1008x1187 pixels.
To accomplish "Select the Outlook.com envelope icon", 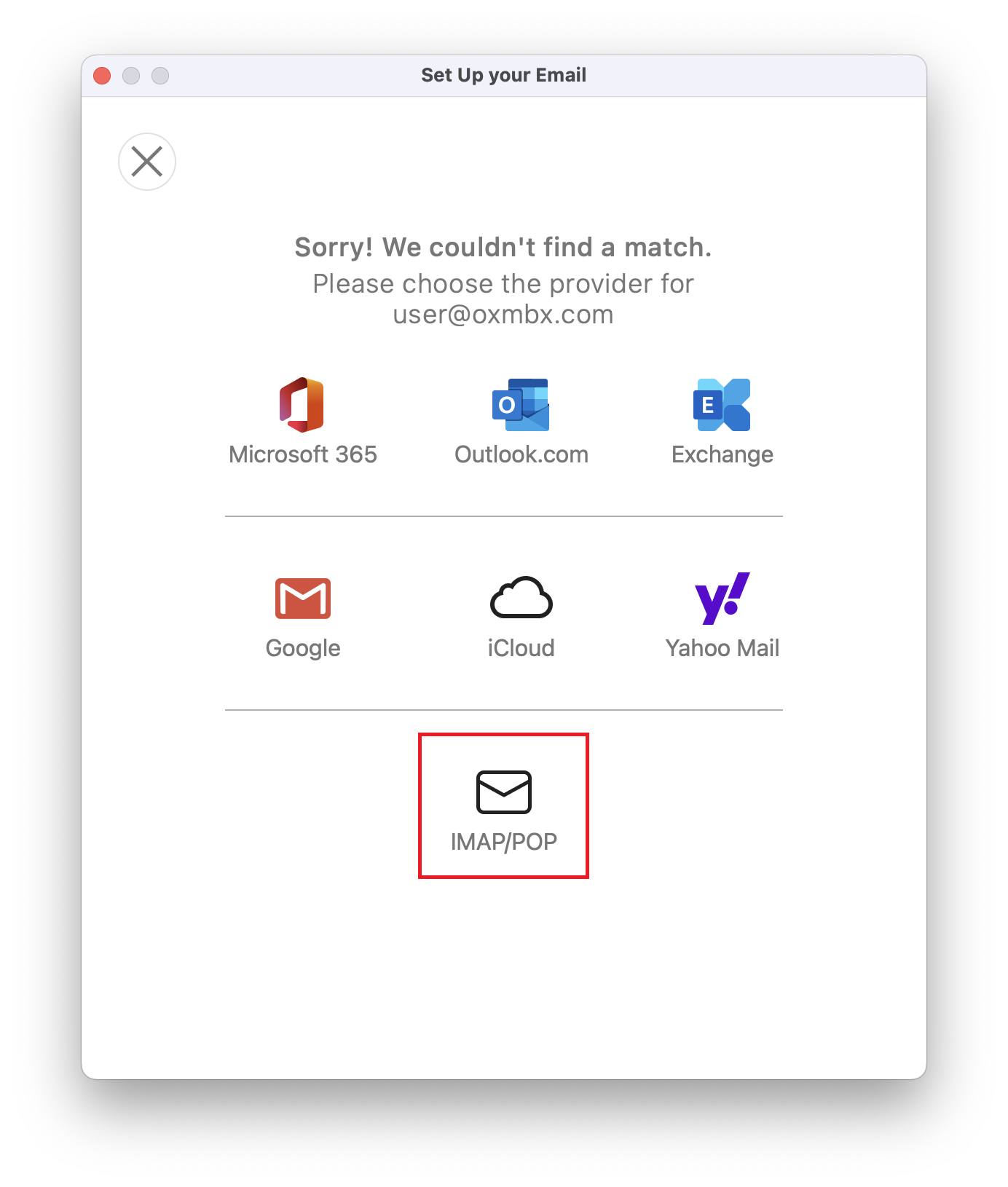I will 521,405.
